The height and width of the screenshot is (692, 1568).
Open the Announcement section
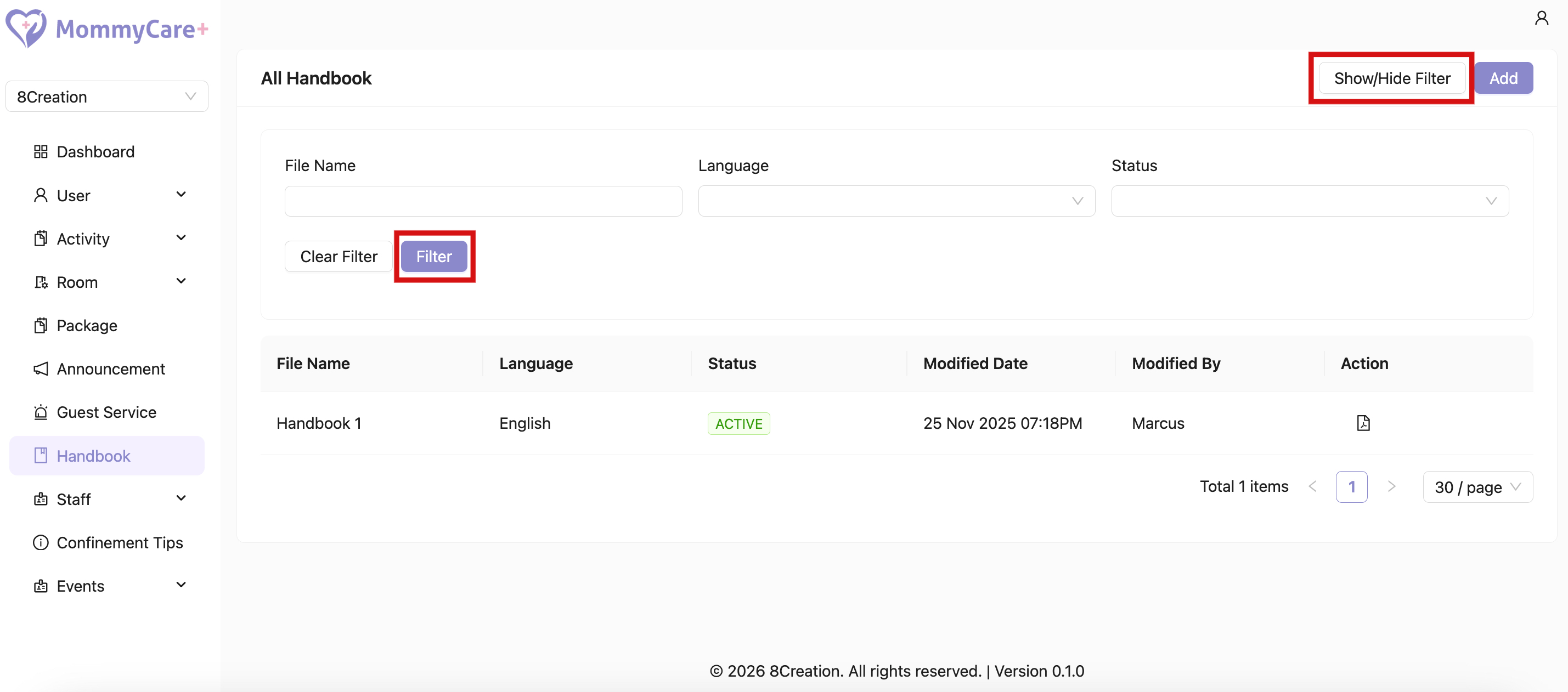(x=110, y=369)
